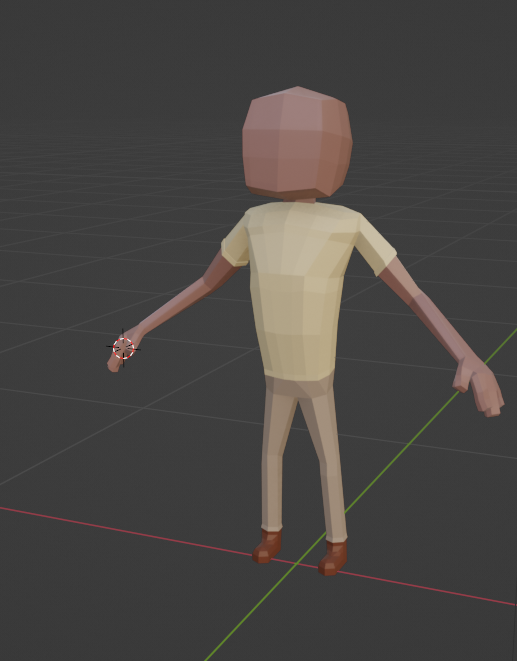
Task: Click the 3D cursor on the character's hand
Action: [124, 349]
